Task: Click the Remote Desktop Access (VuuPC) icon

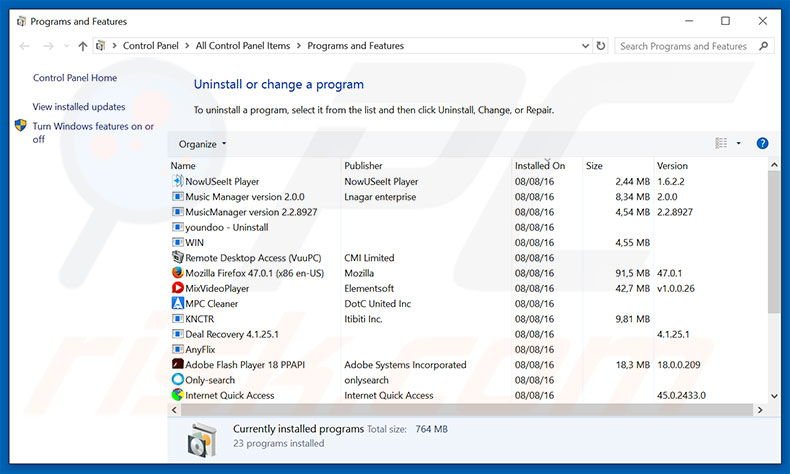Action: coord(177,257)
